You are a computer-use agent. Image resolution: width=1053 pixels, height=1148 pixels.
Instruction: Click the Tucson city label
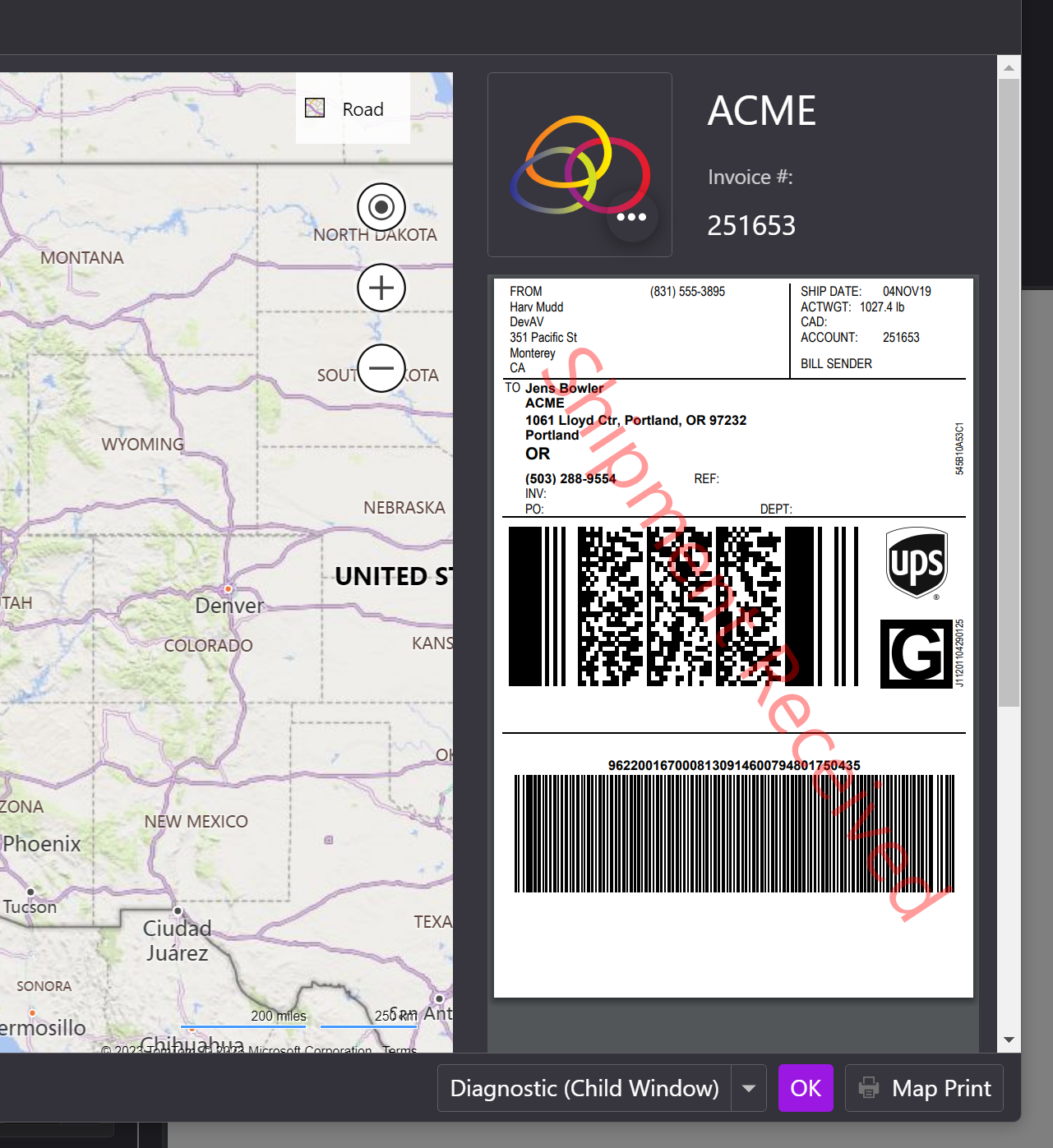(x=30, y=907)
